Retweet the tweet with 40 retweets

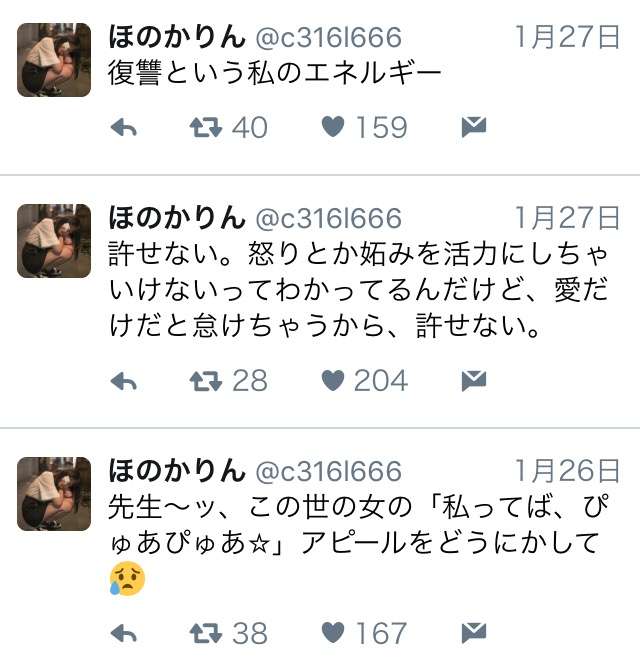[x=206, y=127]
